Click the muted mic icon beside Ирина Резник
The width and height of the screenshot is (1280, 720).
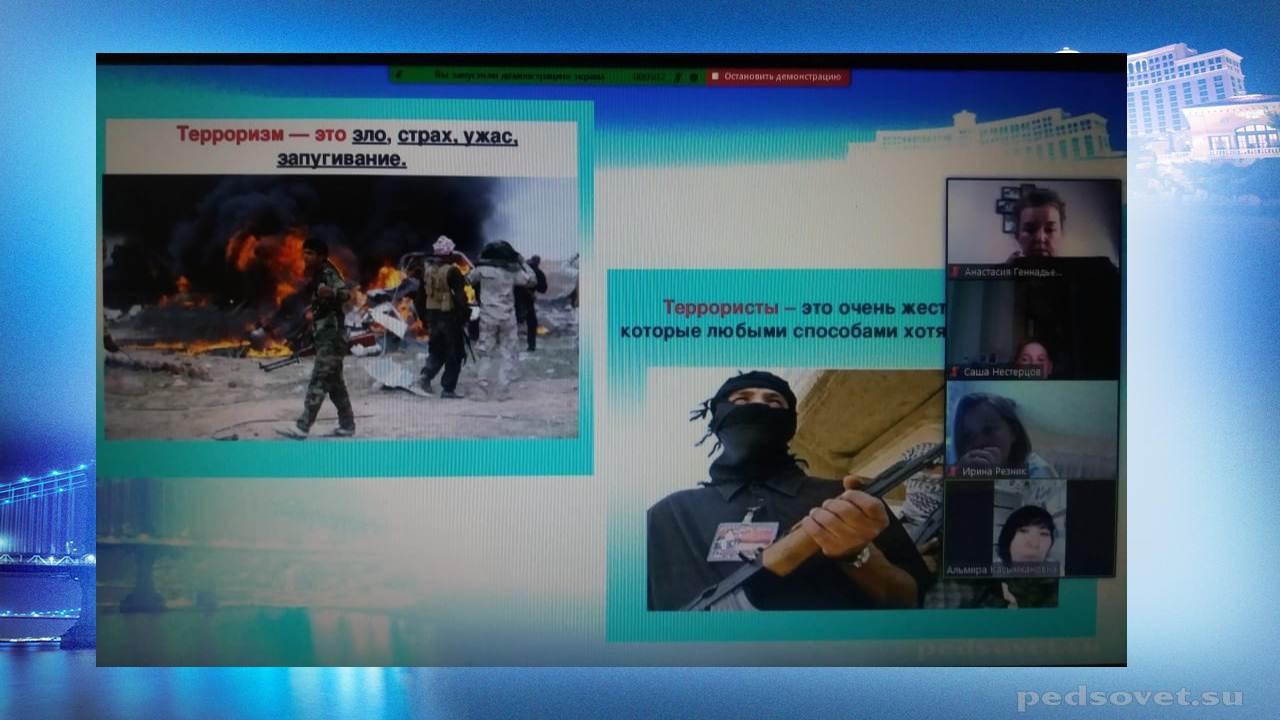(955, 471)
